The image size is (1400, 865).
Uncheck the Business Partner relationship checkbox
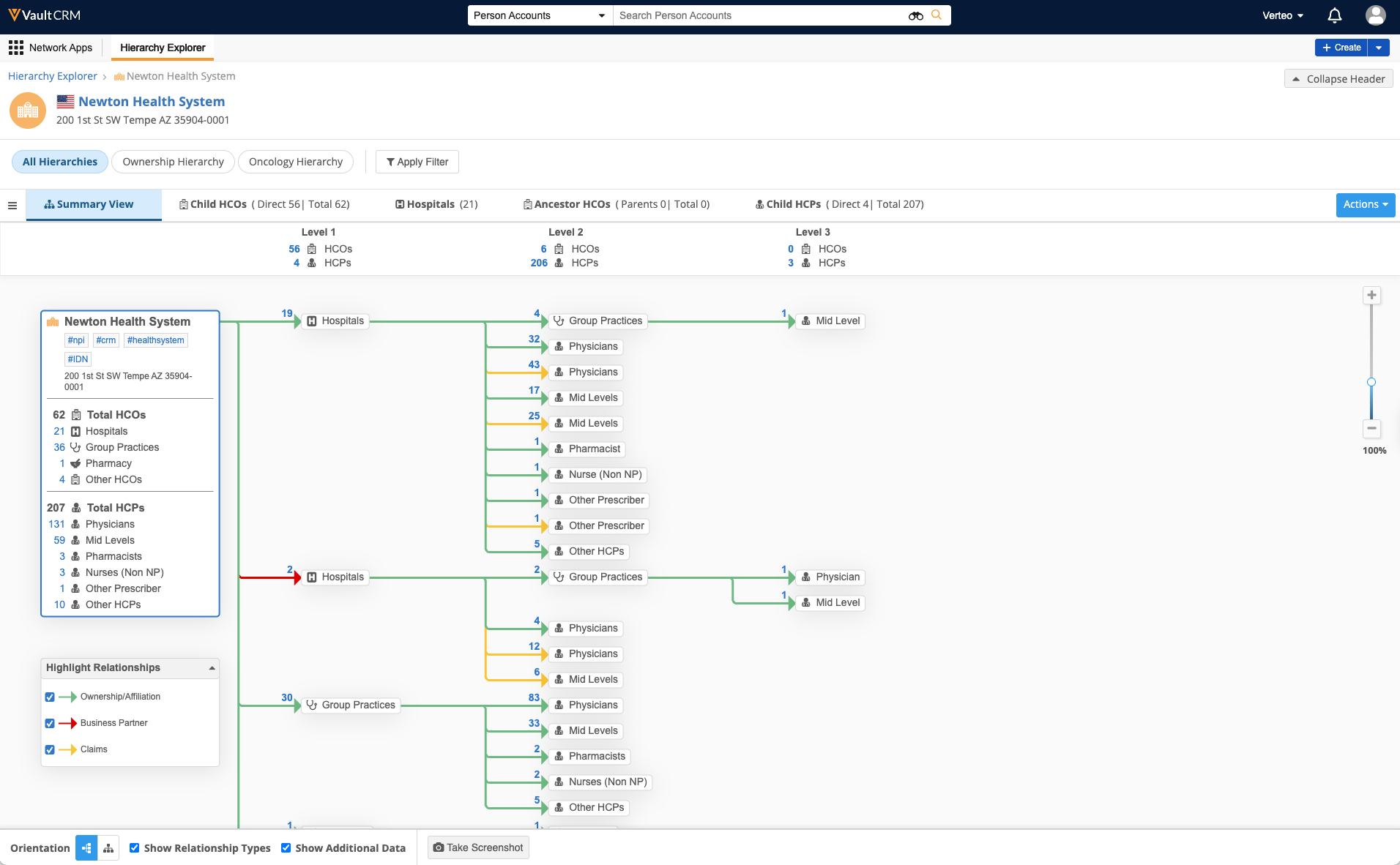[x=50, y=724]
